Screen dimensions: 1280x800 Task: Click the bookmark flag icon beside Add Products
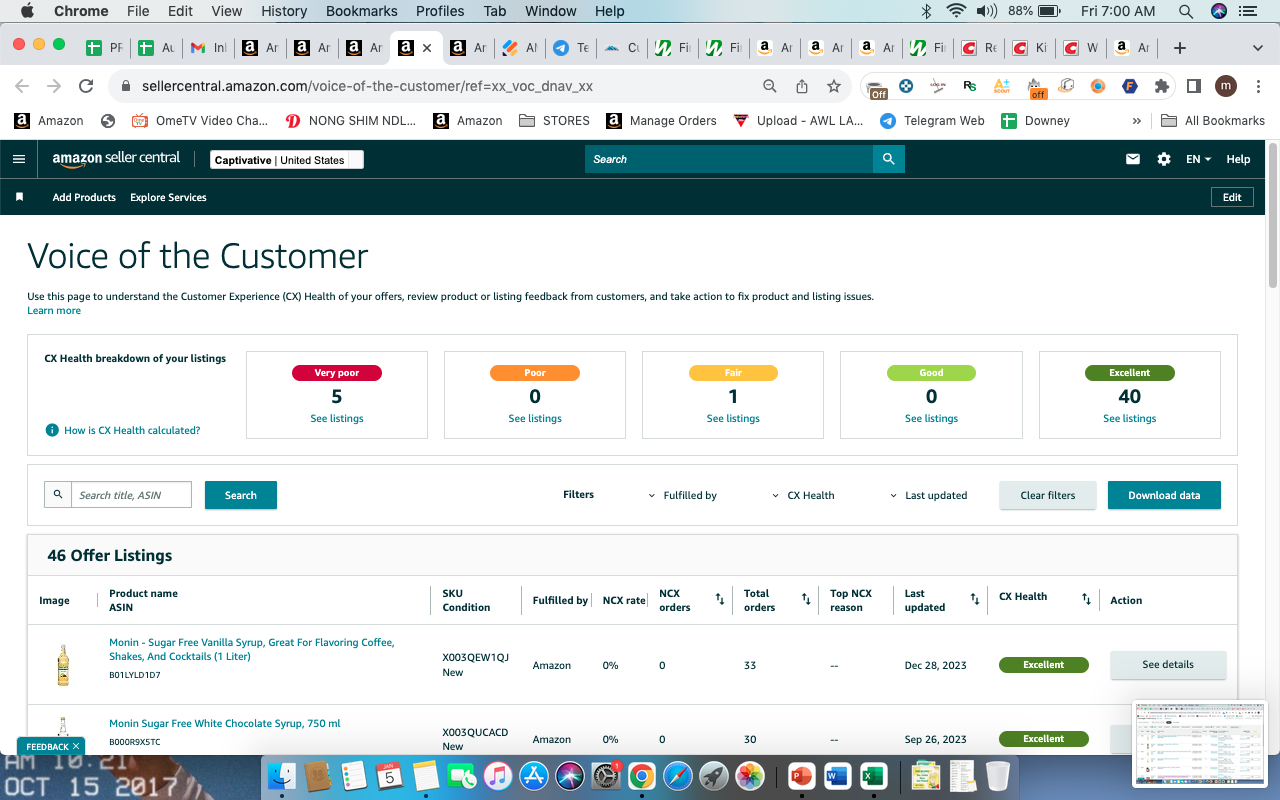point(19,197)
